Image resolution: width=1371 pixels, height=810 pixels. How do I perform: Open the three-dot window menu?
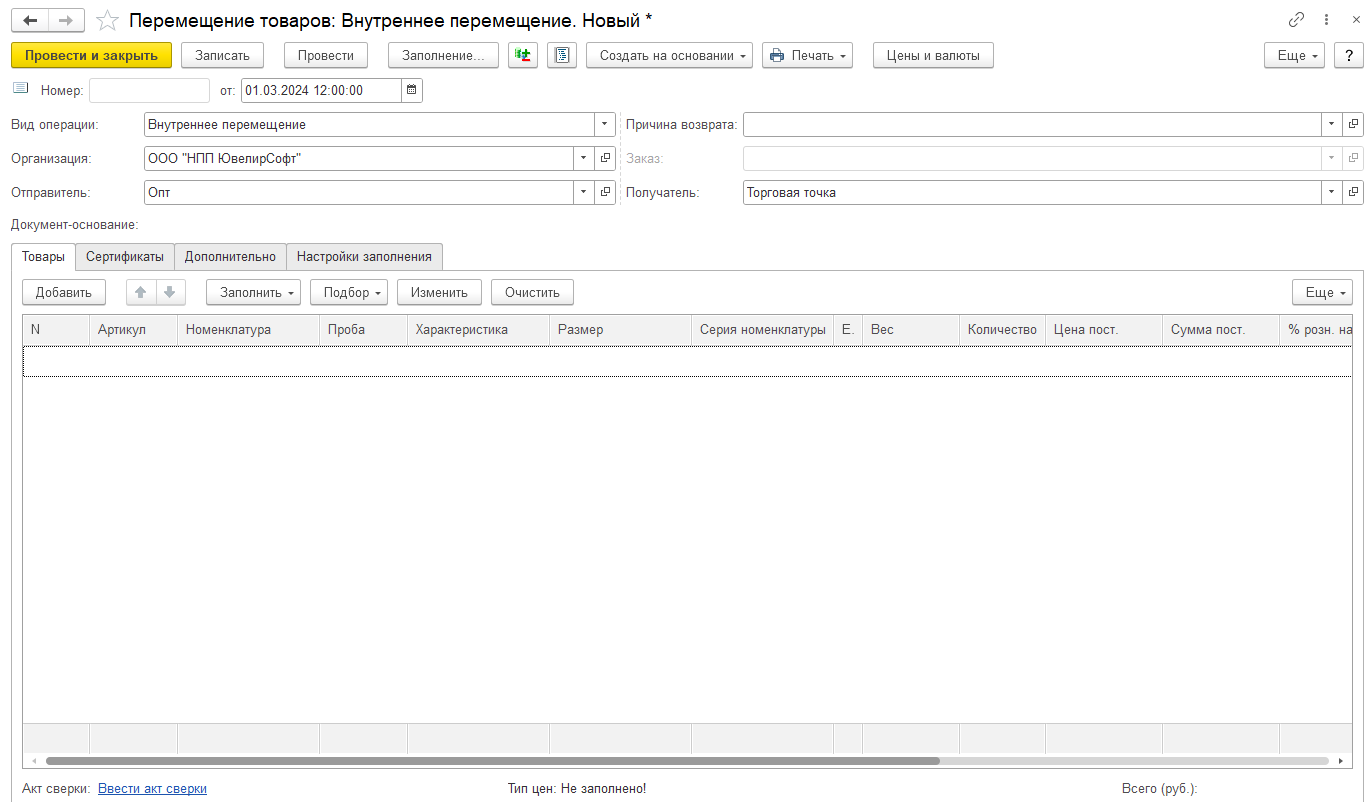(x=1326, y=20)
